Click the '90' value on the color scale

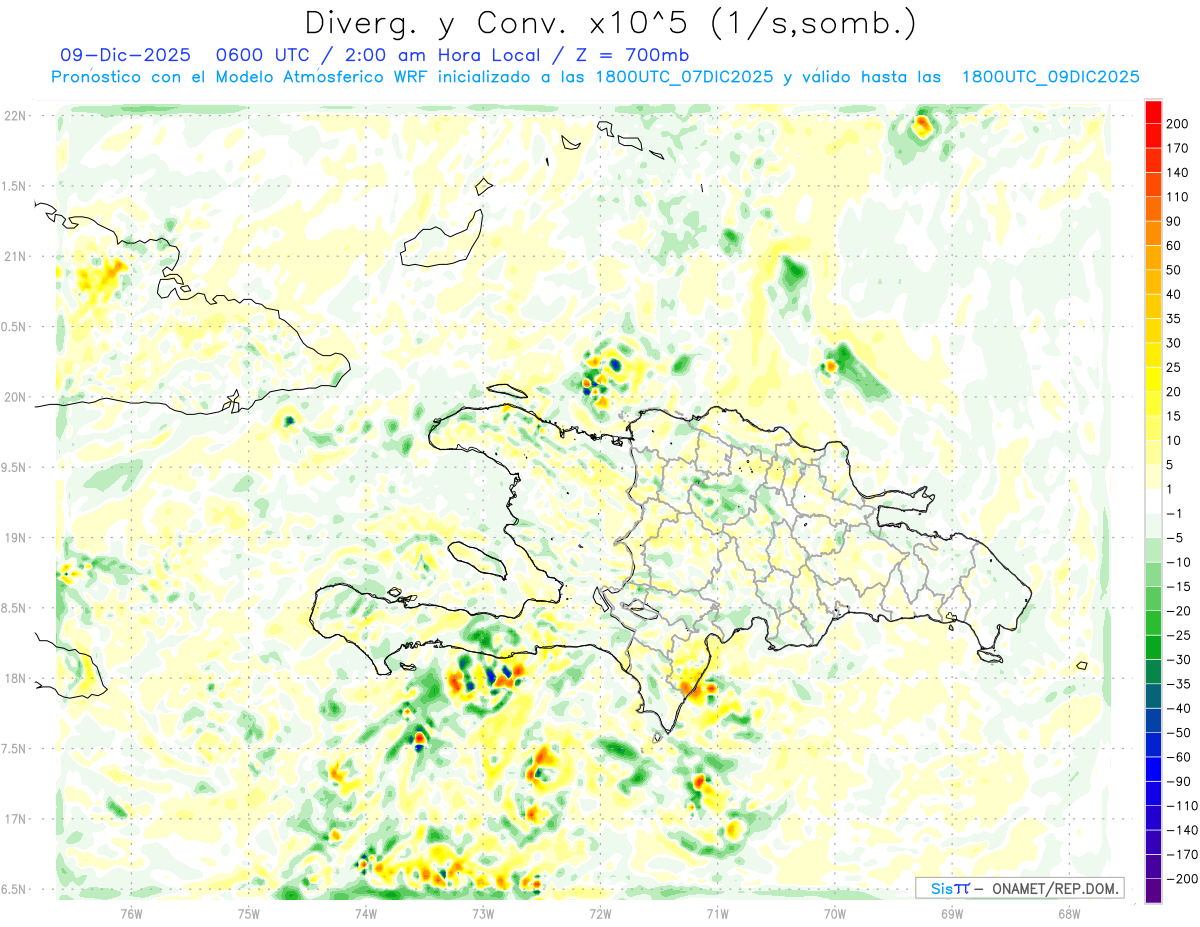click(x=1174, y=221)
